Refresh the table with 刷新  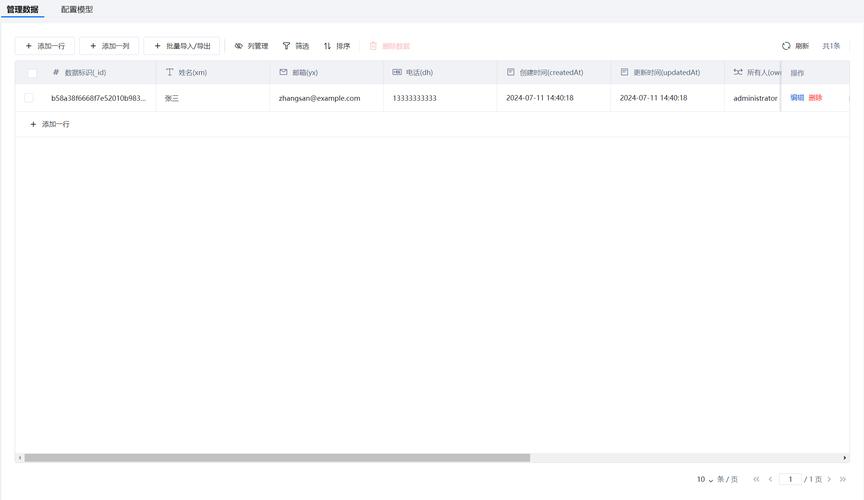(x=796, y=46)
